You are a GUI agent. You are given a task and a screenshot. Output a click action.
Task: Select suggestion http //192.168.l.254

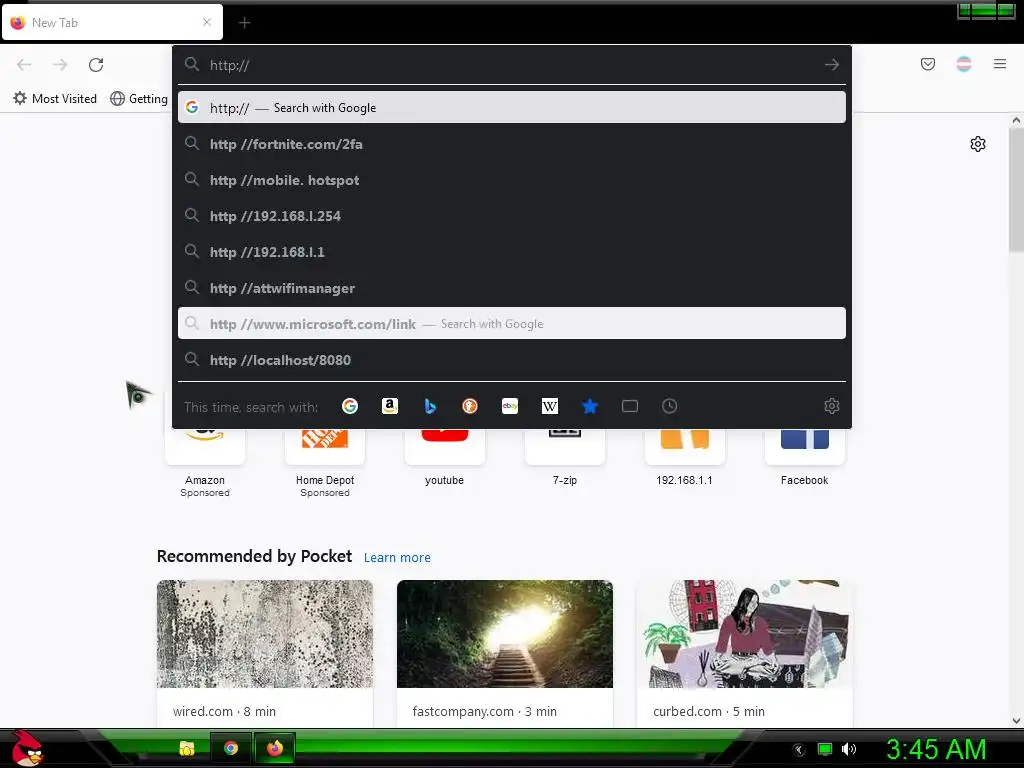511,216
